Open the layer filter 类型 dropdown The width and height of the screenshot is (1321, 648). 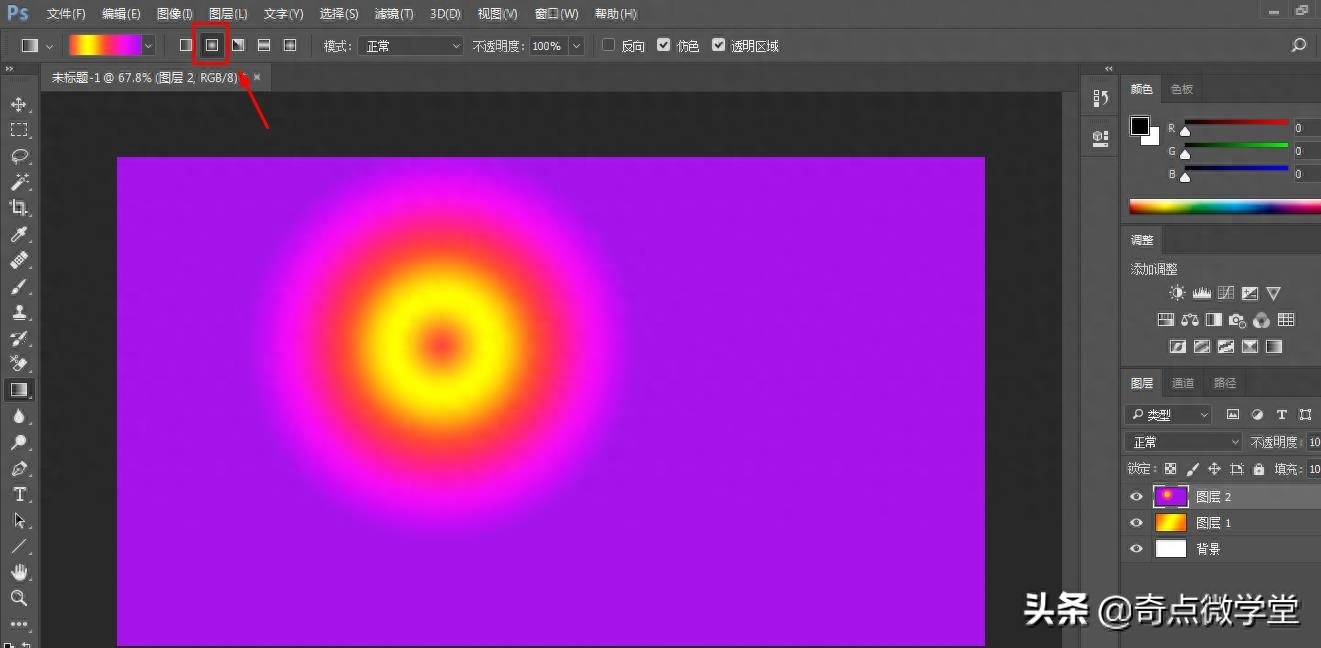tap(1168, 415)
